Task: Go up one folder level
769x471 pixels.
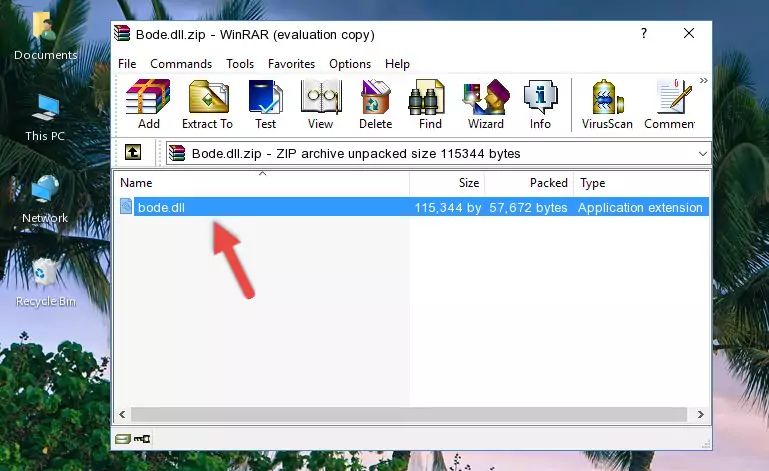Action: (133, 153)
